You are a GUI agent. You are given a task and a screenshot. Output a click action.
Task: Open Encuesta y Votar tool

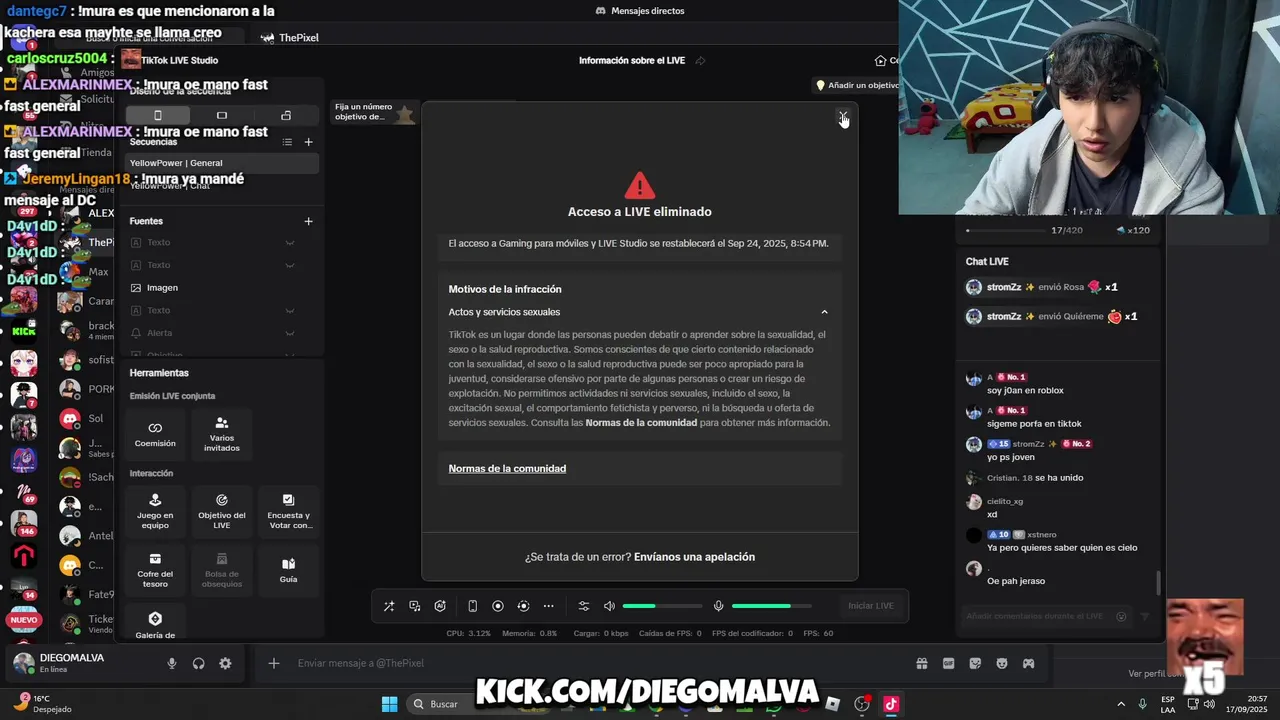coord(289,511)
